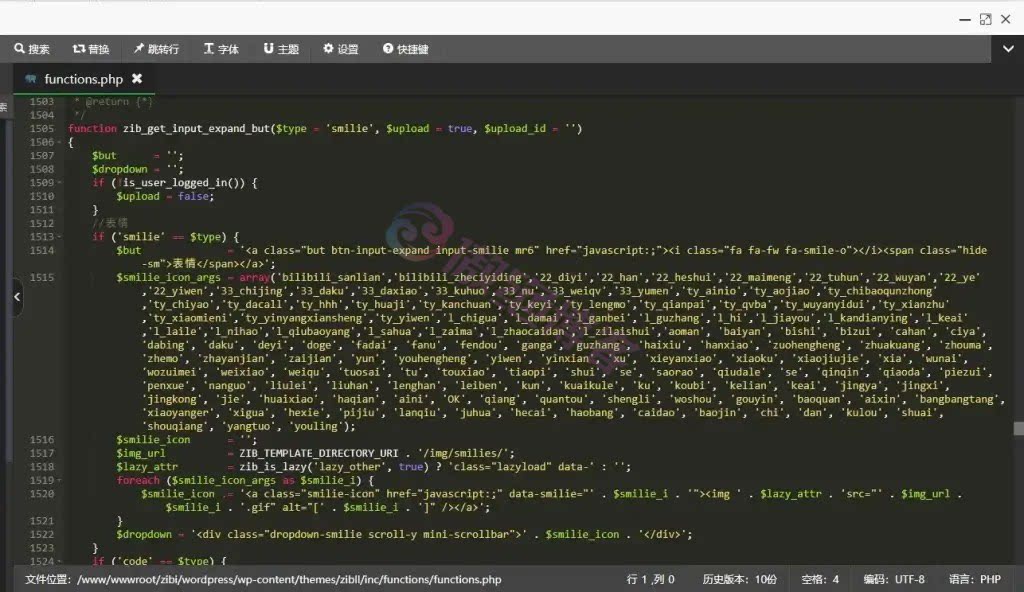Image resolution: width=1024 pixels, height=592 pixels.
Task: Minimize the editor window
Action: pyautogui.click(x=965, y=20)
